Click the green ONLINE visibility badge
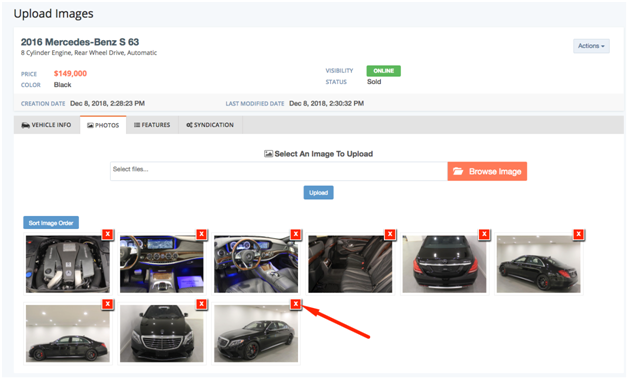628x379 pixels. pyautogui.click(x=384, y=71)
